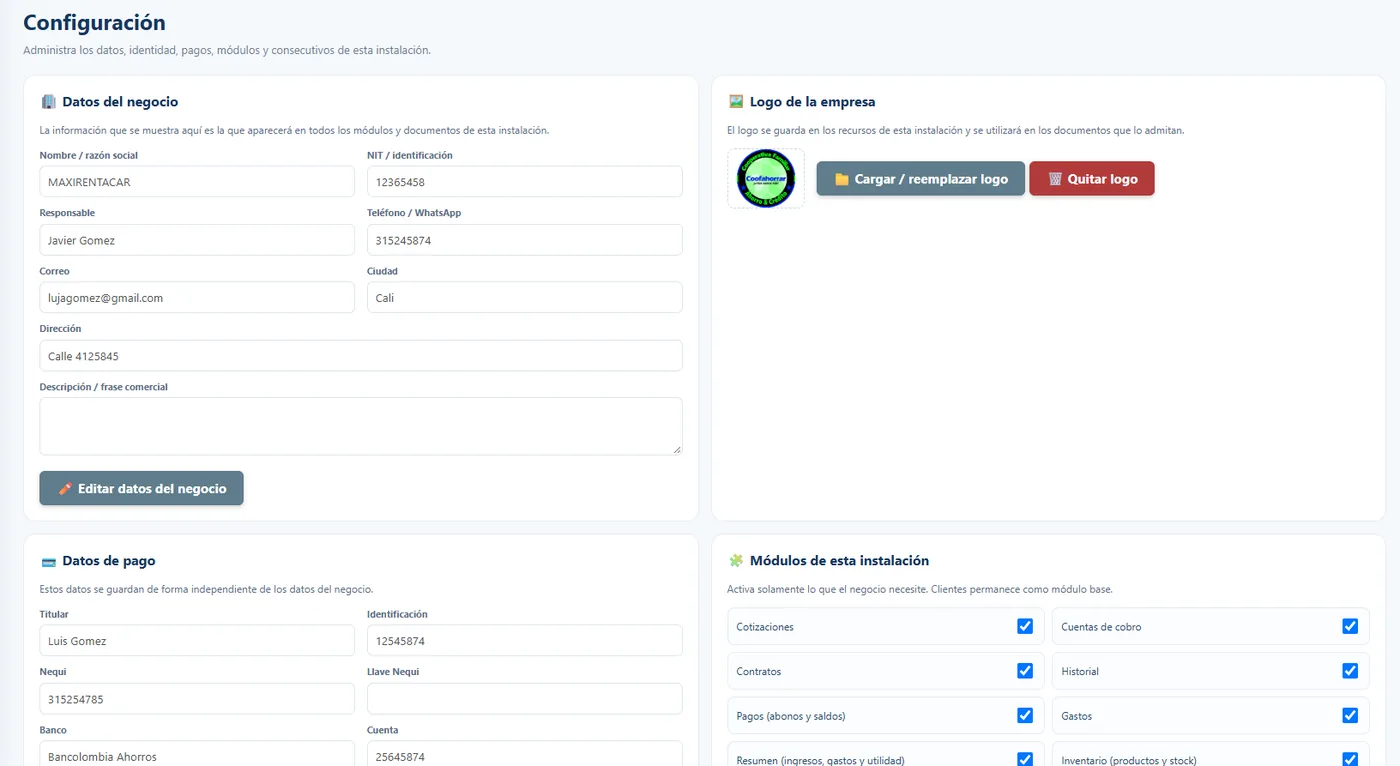The height and width of the screenshot is (766, 1400).
Task: Click the Cuenta field showing 25645874
Action: pyautogui.click(x=525, y=754)
